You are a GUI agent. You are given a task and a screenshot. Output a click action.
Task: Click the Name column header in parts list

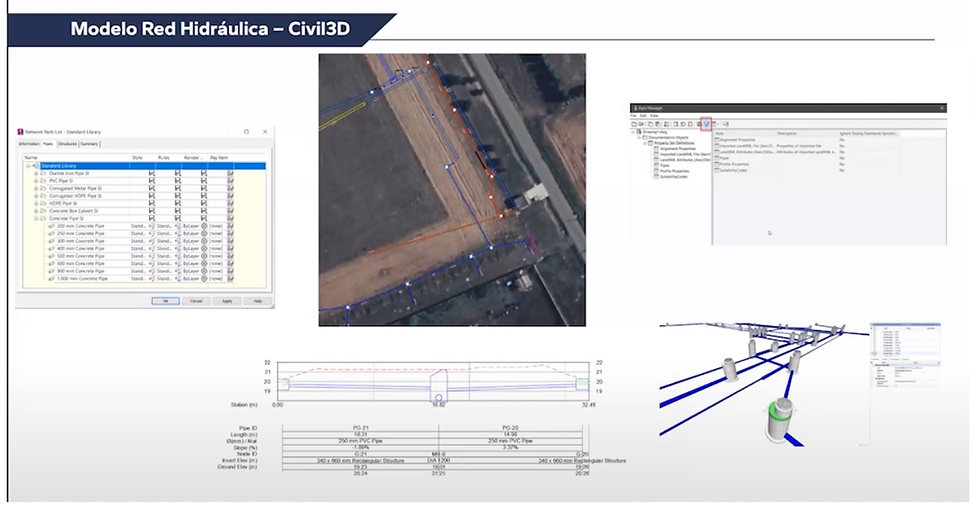coord(31,157)
